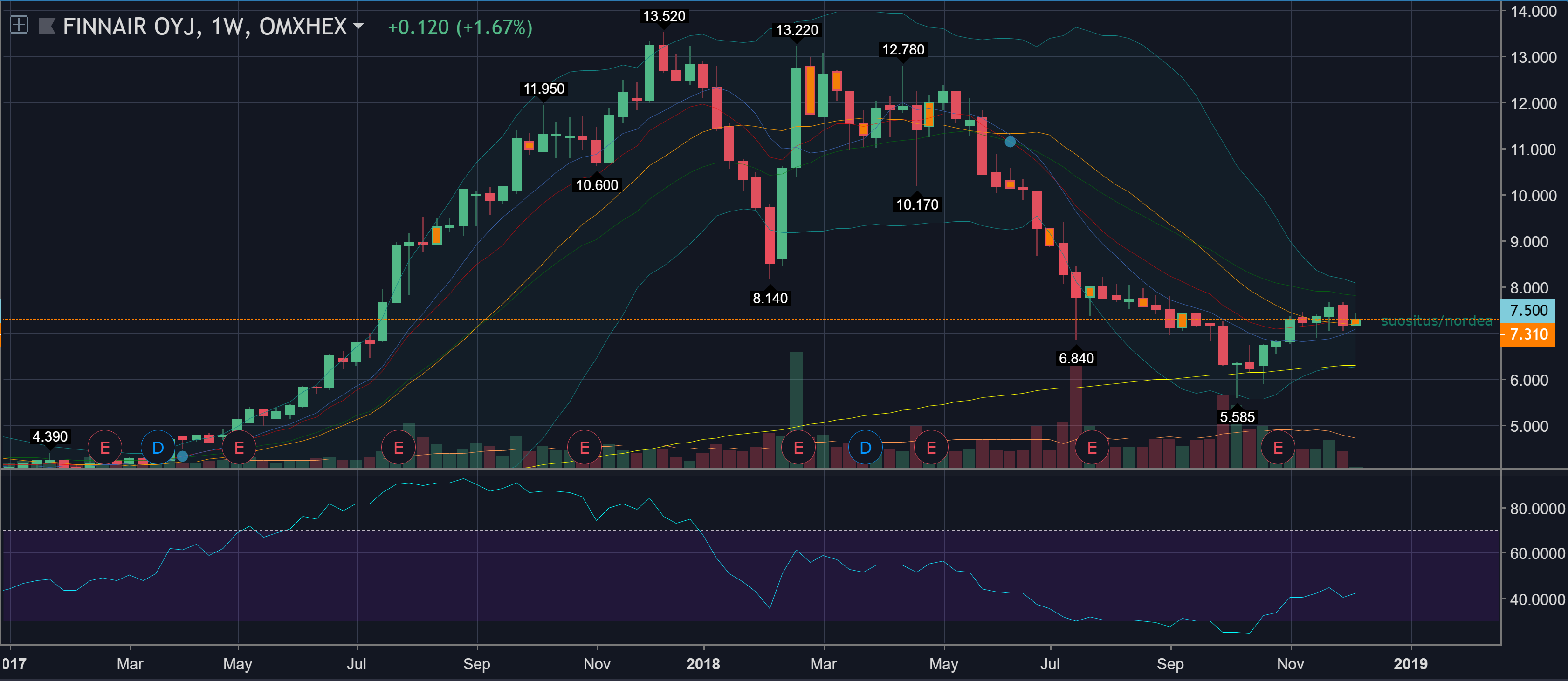Click the FINNAIR OYJ, 1W, OMXHEX title
Image resolution: width=1568 pixels, height=681 pixels.
(x=205, y=27)
